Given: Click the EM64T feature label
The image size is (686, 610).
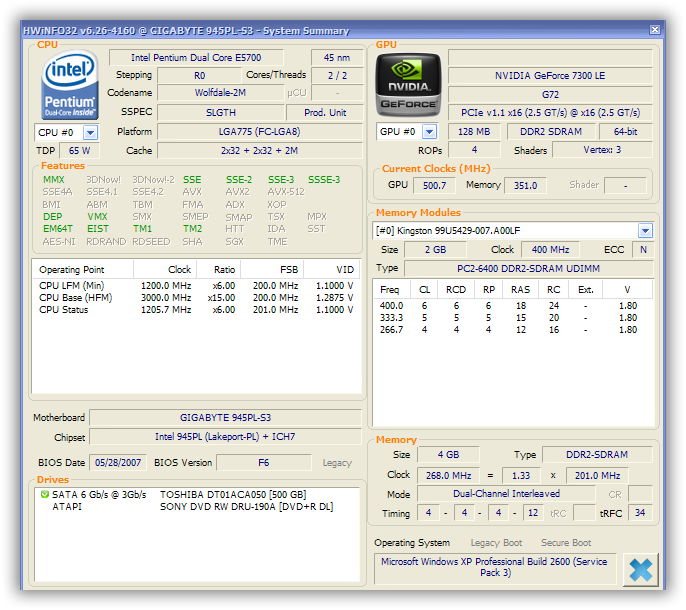Looking at the screenshot, I should click(x=58, y=229).
